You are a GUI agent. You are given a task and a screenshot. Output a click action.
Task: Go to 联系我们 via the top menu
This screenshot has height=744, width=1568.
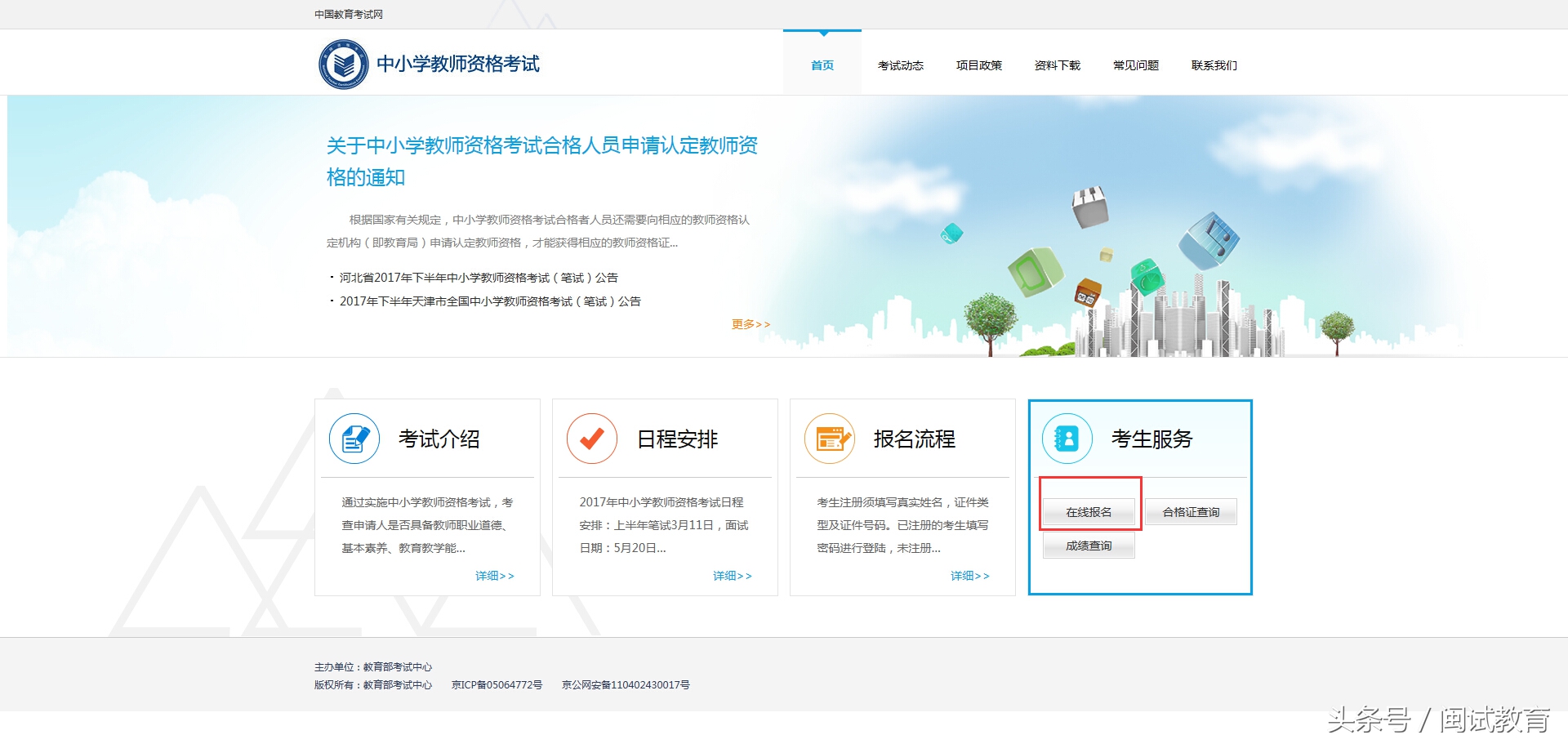pyautogui.click(x=1214, y=65)
